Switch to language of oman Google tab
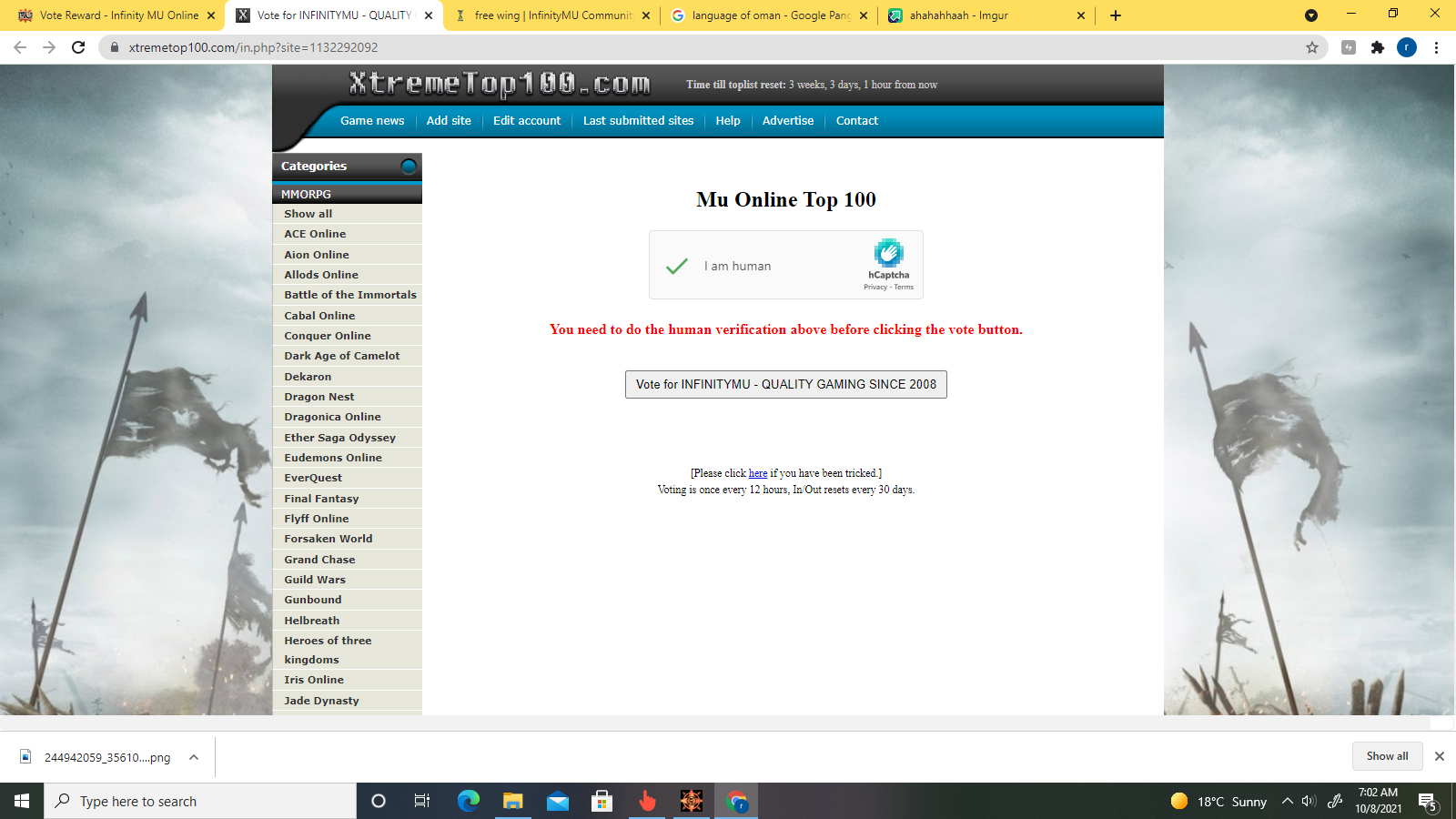 click(771, 15)
